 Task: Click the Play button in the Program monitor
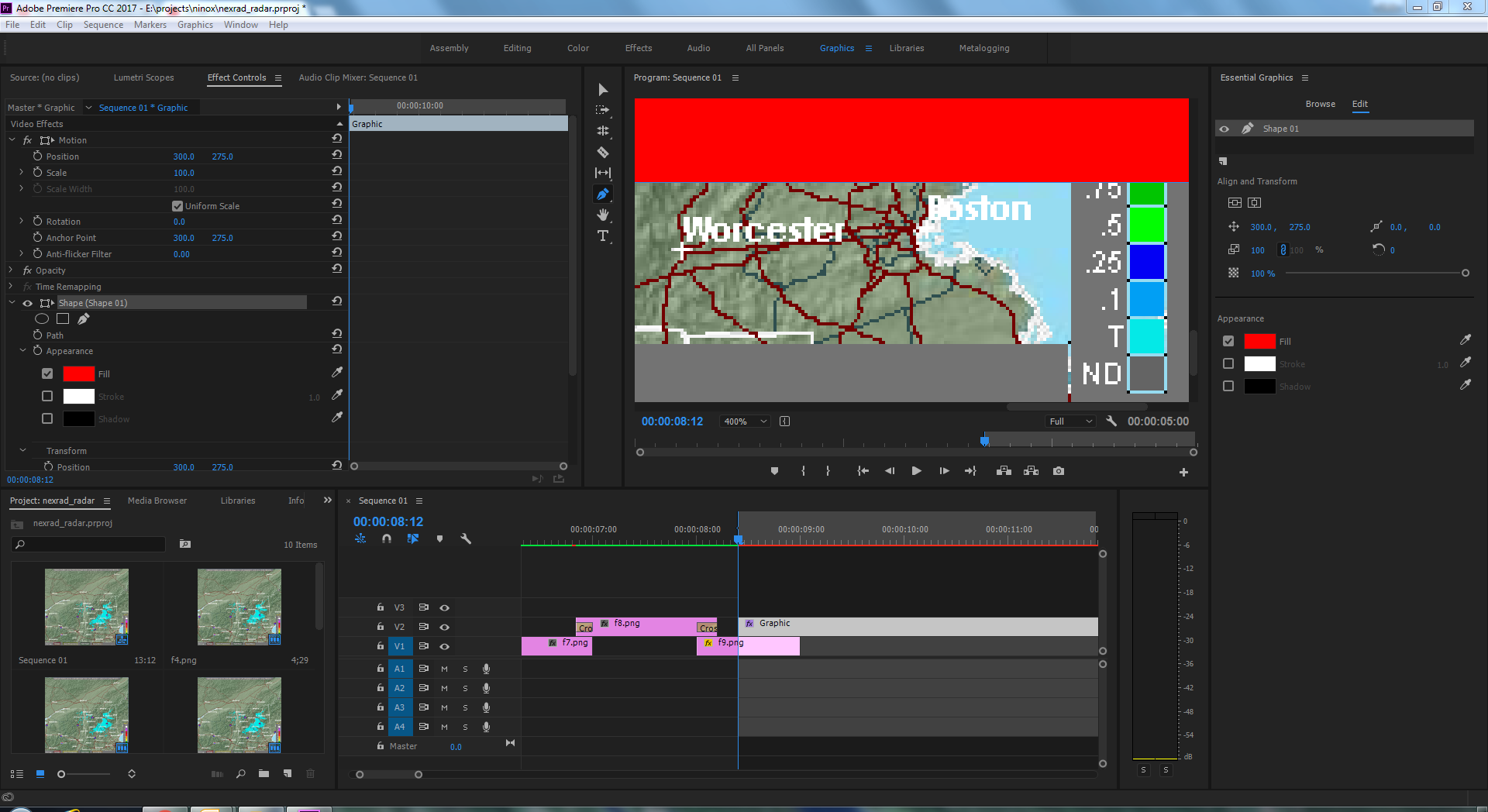click(916, 470)
